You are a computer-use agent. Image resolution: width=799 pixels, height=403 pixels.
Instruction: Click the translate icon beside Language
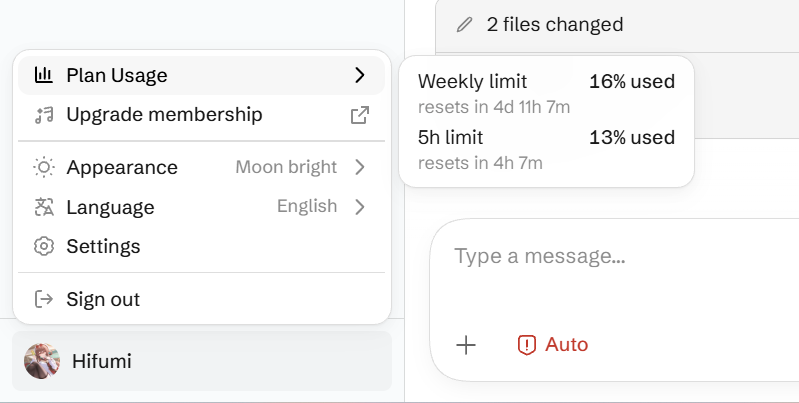44,207
